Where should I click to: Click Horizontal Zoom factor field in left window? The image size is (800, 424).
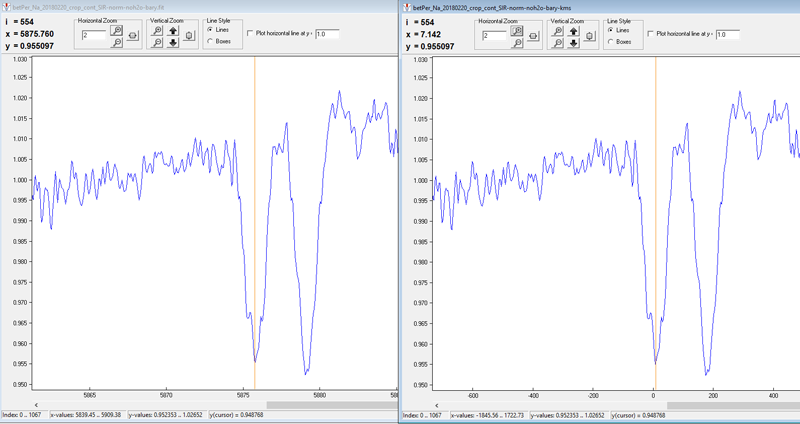click(93, 35)
